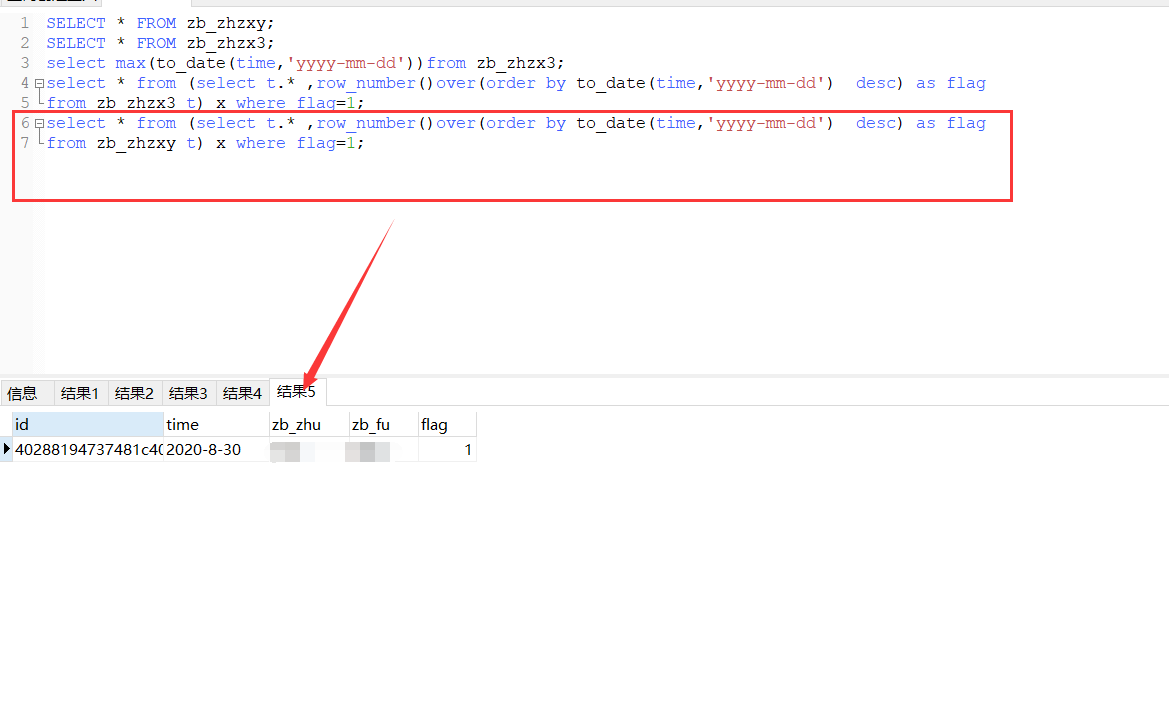1169x724 pixels.
Task: Switch to the 结果1 tab
Action: point(80,393)
